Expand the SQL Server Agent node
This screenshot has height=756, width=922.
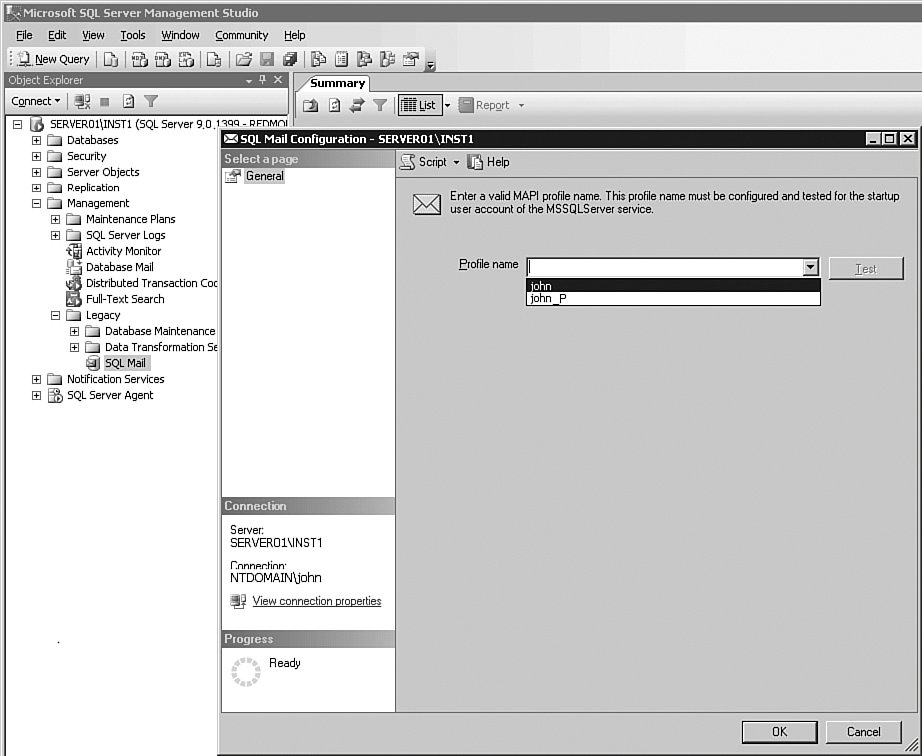tap(36, 395)
